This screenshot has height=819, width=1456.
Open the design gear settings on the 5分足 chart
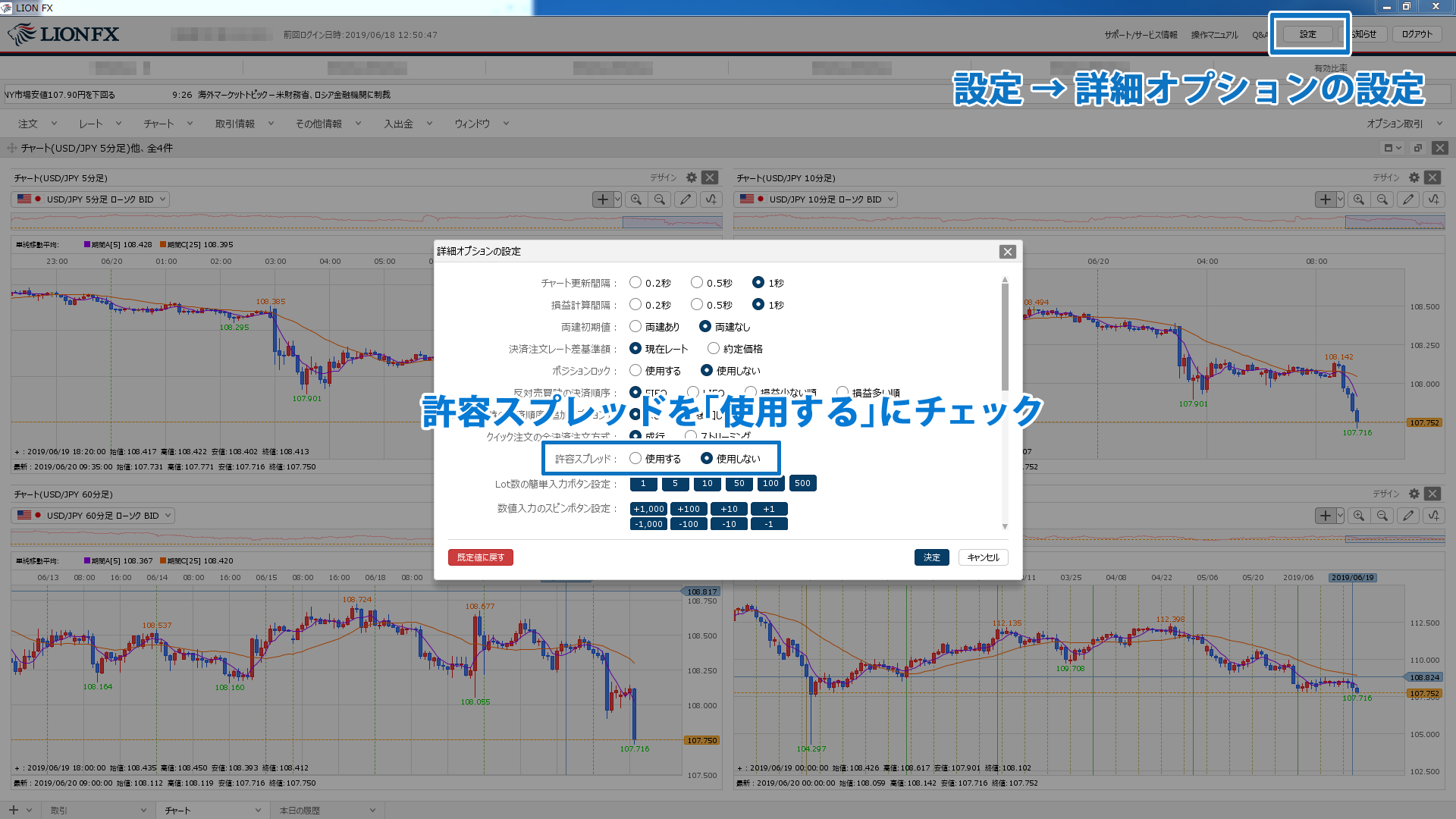pos(691,177)
